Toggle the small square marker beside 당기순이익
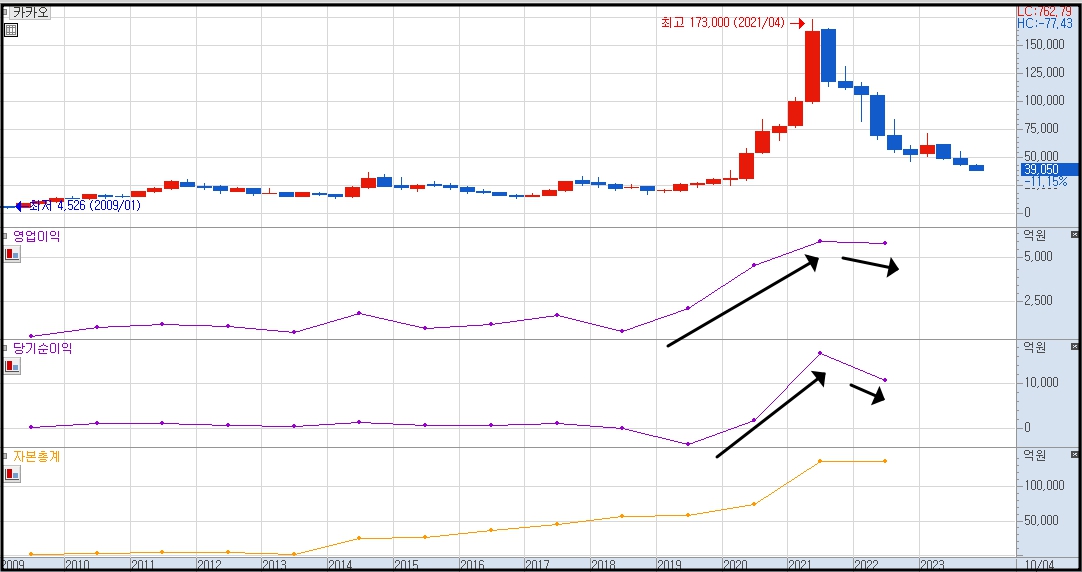 coord(6,348)
